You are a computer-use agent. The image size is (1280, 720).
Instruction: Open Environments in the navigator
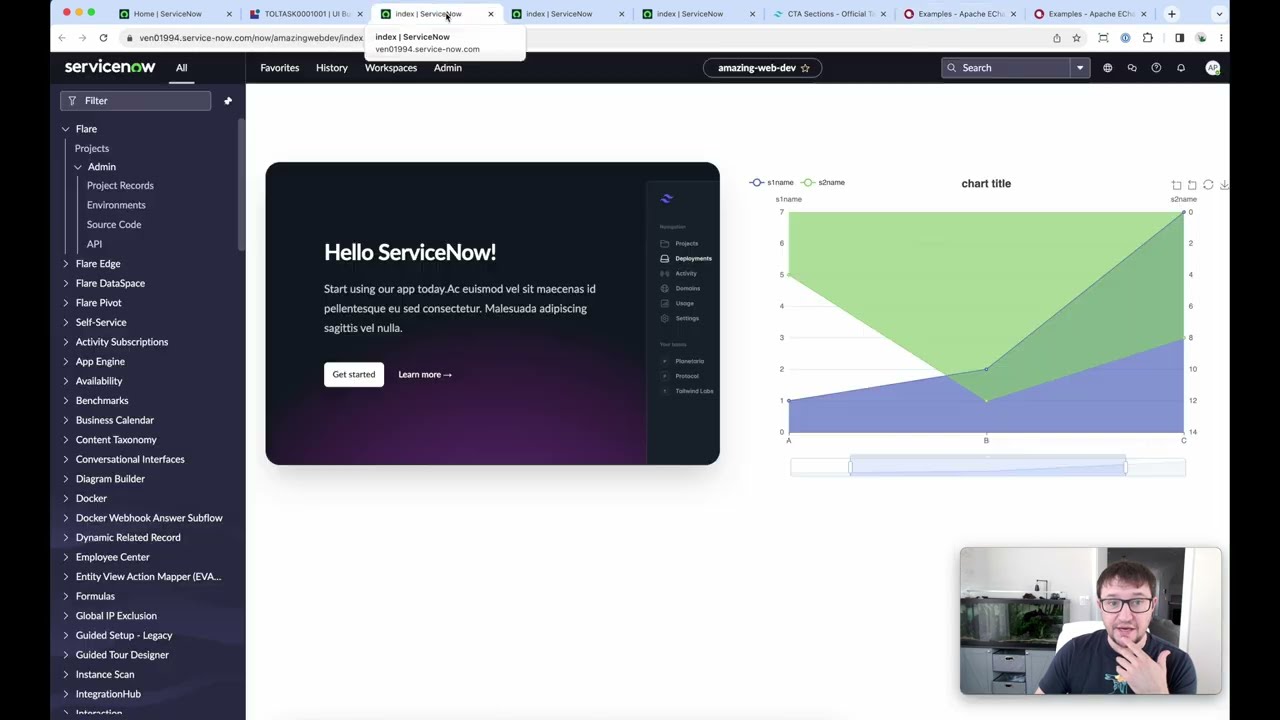(116, 205)
